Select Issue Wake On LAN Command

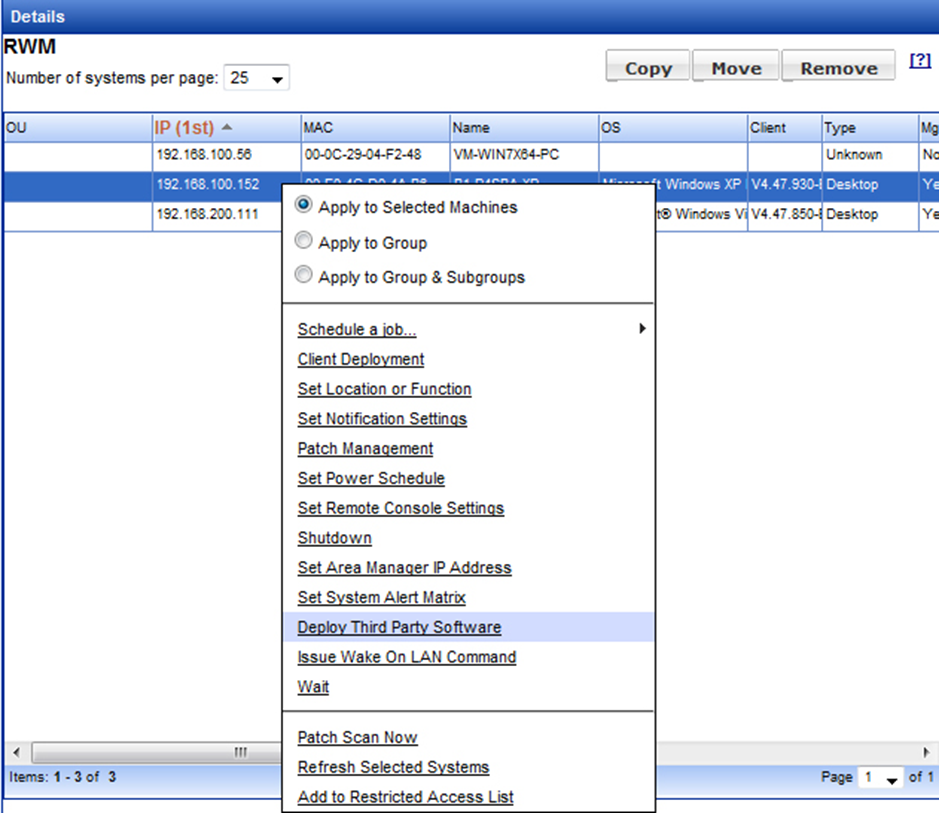click(x=406, y=657)
